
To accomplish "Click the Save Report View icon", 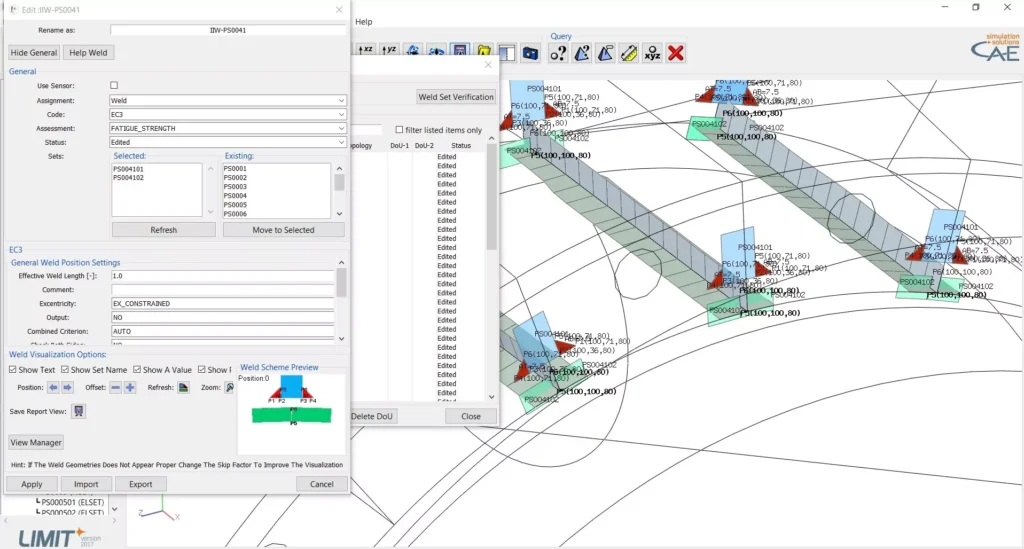I will (79, 411).
